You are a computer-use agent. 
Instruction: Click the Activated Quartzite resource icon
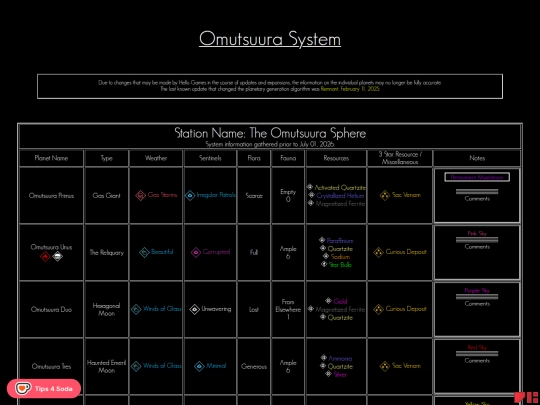[310, 187]
